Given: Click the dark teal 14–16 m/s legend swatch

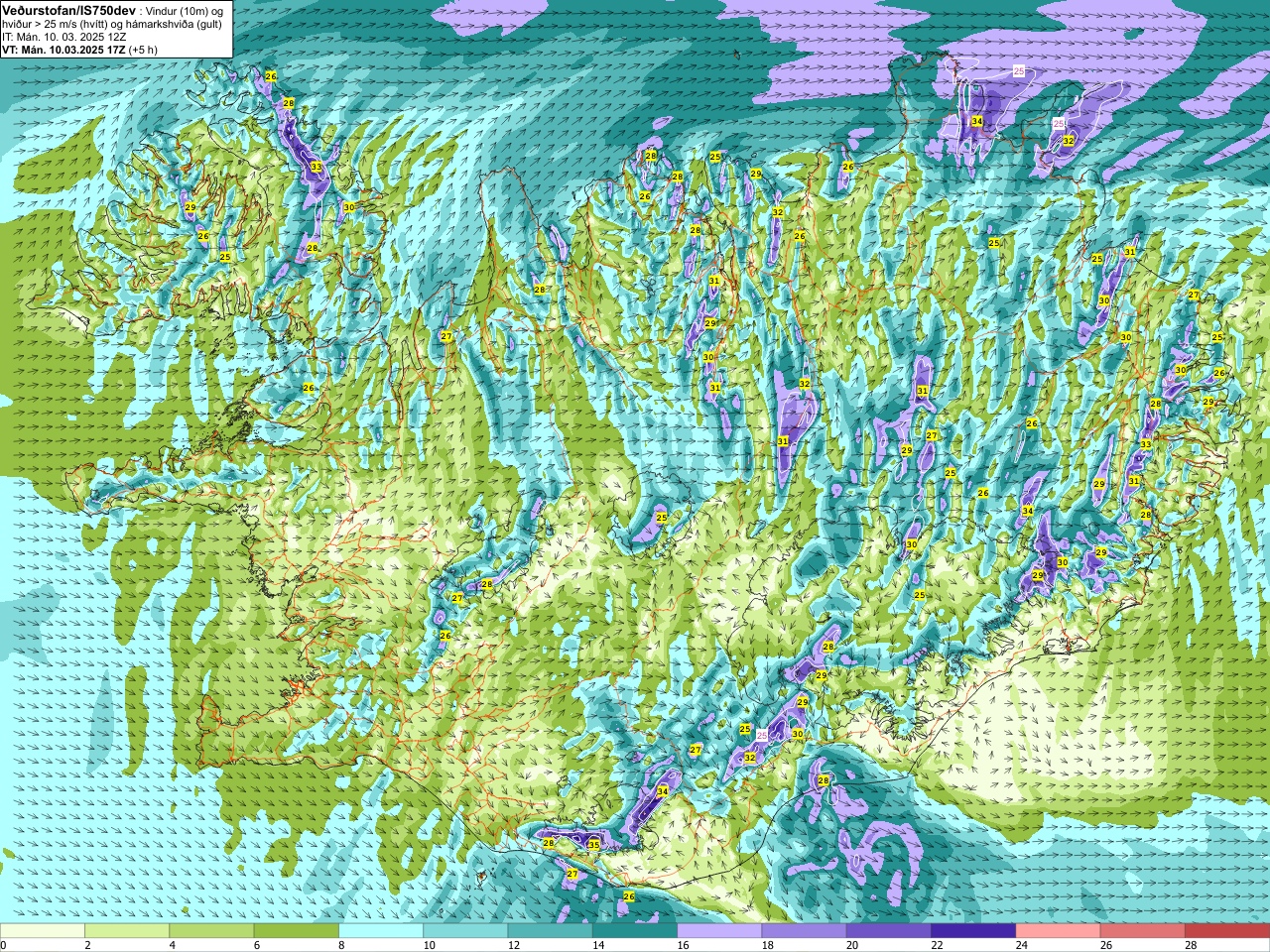Looking at the screenshot, I should click(x=635, y=931).
